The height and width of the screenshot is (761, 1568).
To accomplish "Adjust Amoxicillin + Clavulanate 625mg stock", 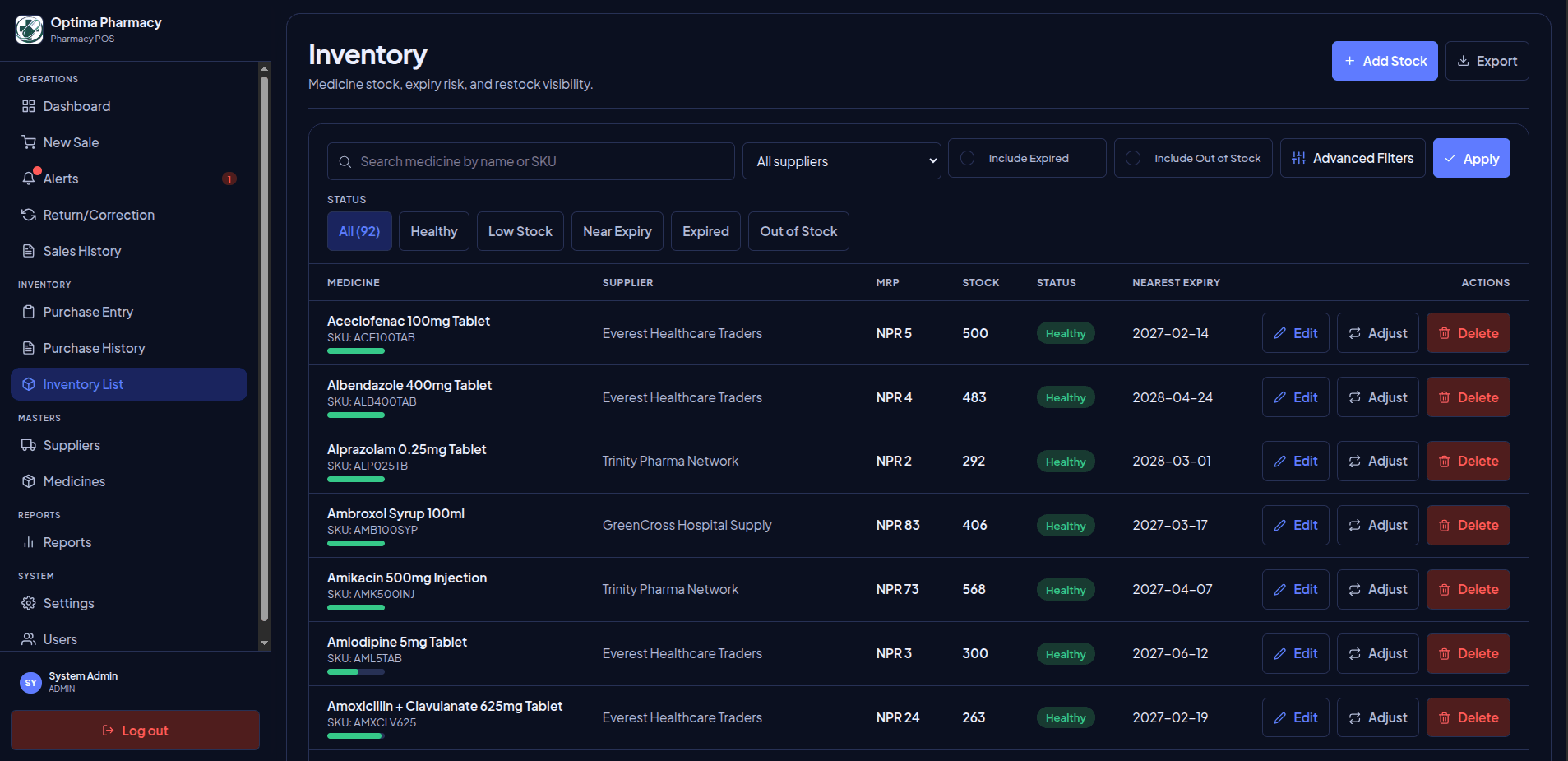I will [1377, 717].
